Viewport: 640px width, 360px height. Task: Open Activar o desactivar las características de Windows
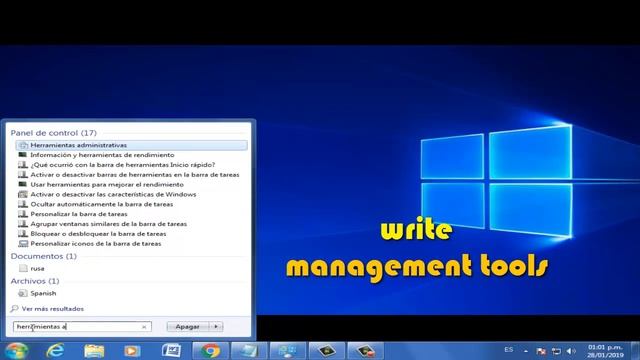point(113,194)
